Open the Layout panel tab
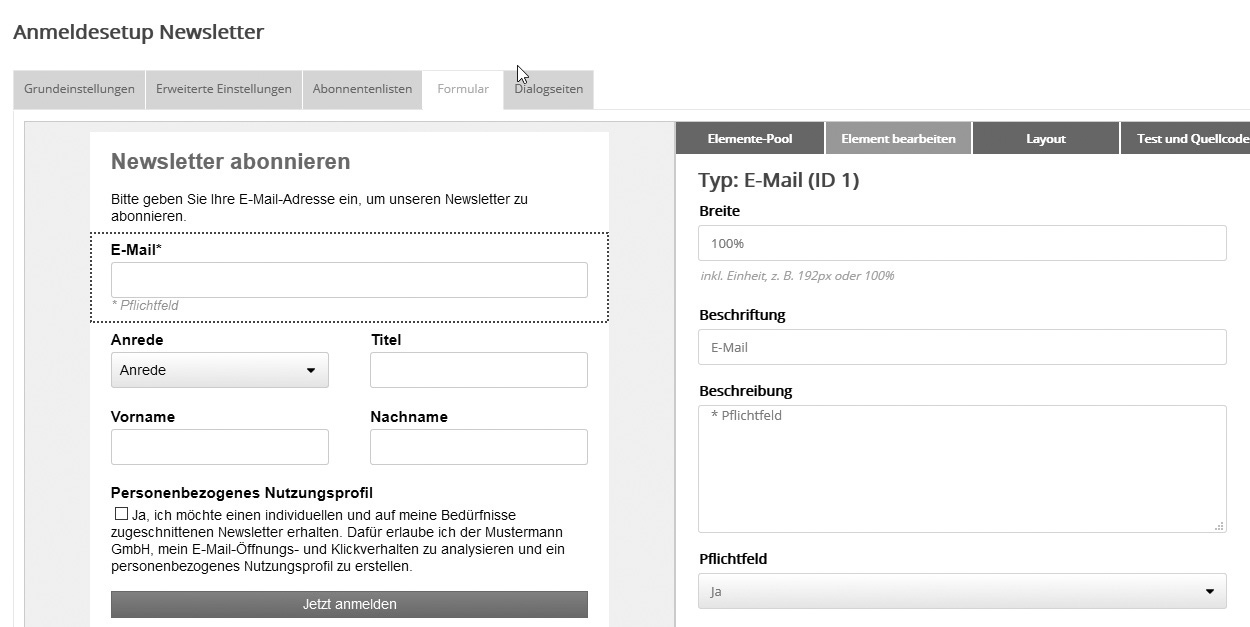Screen dimensions: 1250x627 point(1045,139)
